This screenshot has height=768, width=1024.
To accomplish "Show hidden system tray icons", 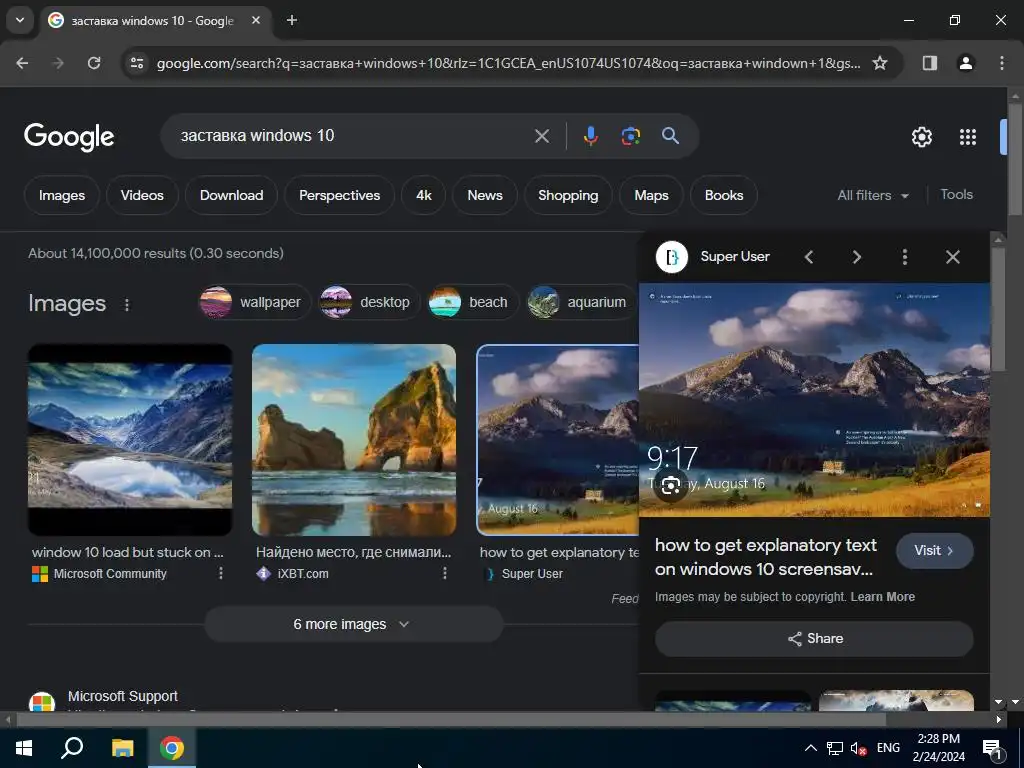I will pos(810,748).
